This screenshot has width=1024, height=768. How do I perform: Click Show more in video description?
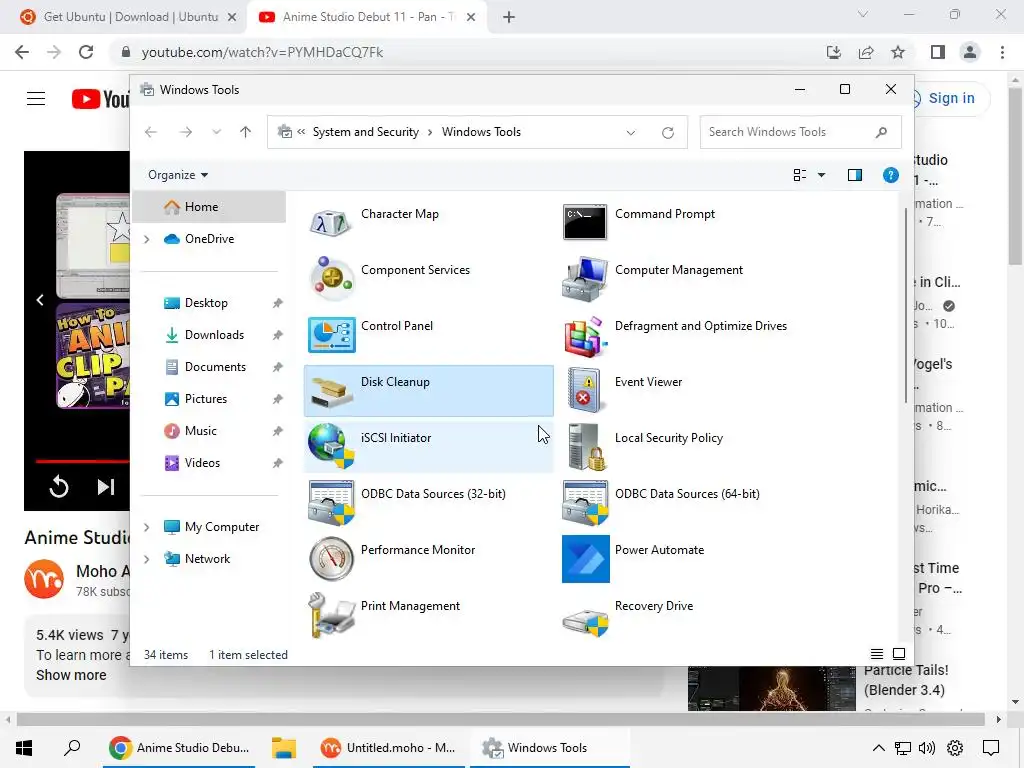(x=71, y=675)
